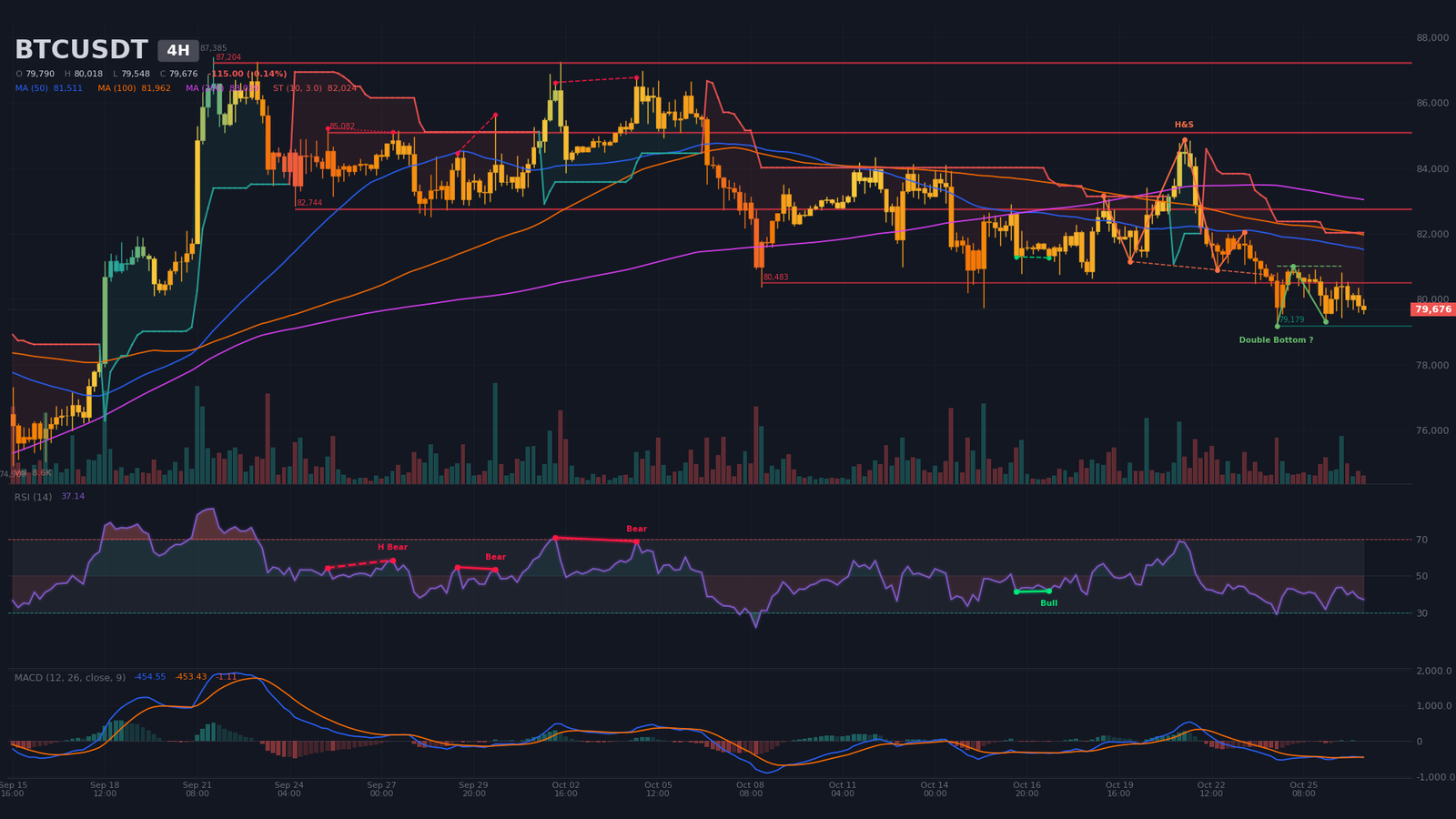This screenshot has height=819, width=1456.
Task: Click the 4H timeframe badge
Action: (x=178, y=51)
